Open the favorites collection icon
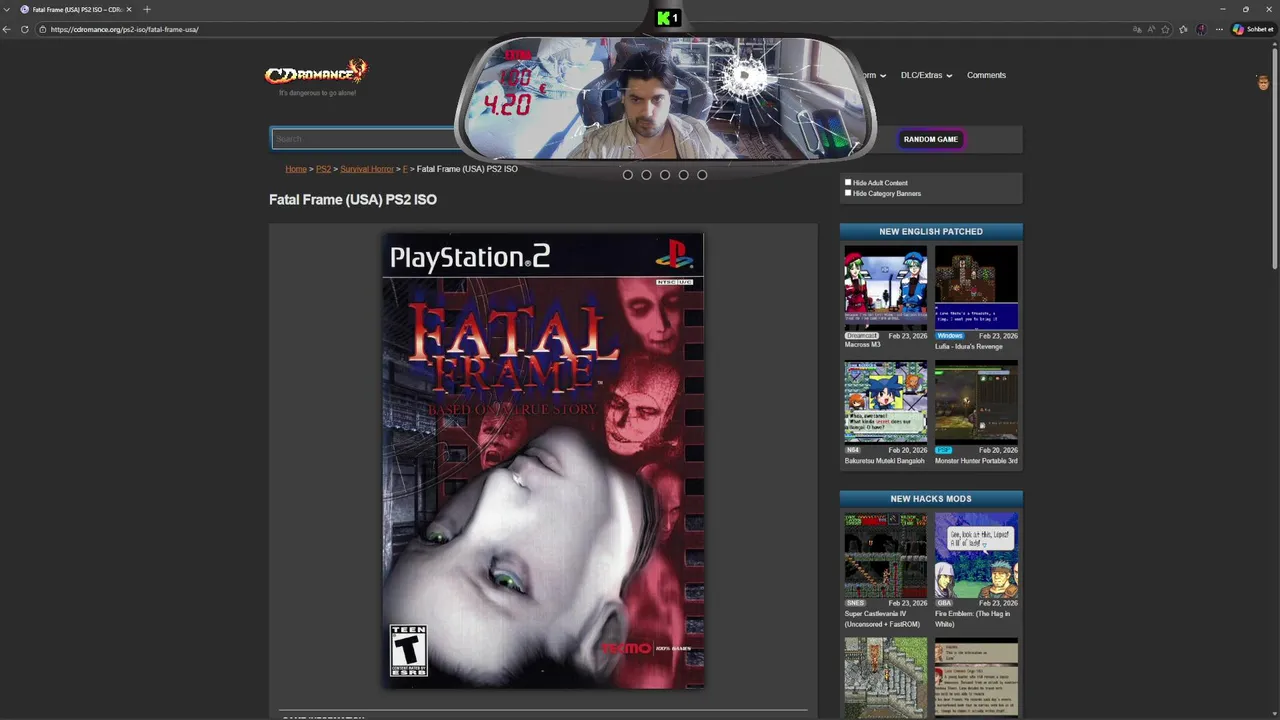Viewport: 1280px width, 720px height. tap(1183, 29)
